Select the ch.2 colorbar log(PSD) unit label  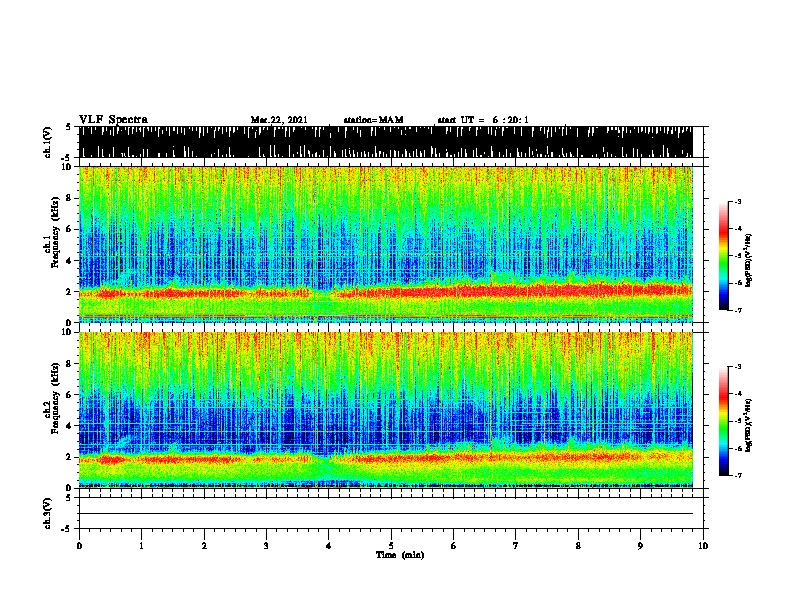coord(749,425)
